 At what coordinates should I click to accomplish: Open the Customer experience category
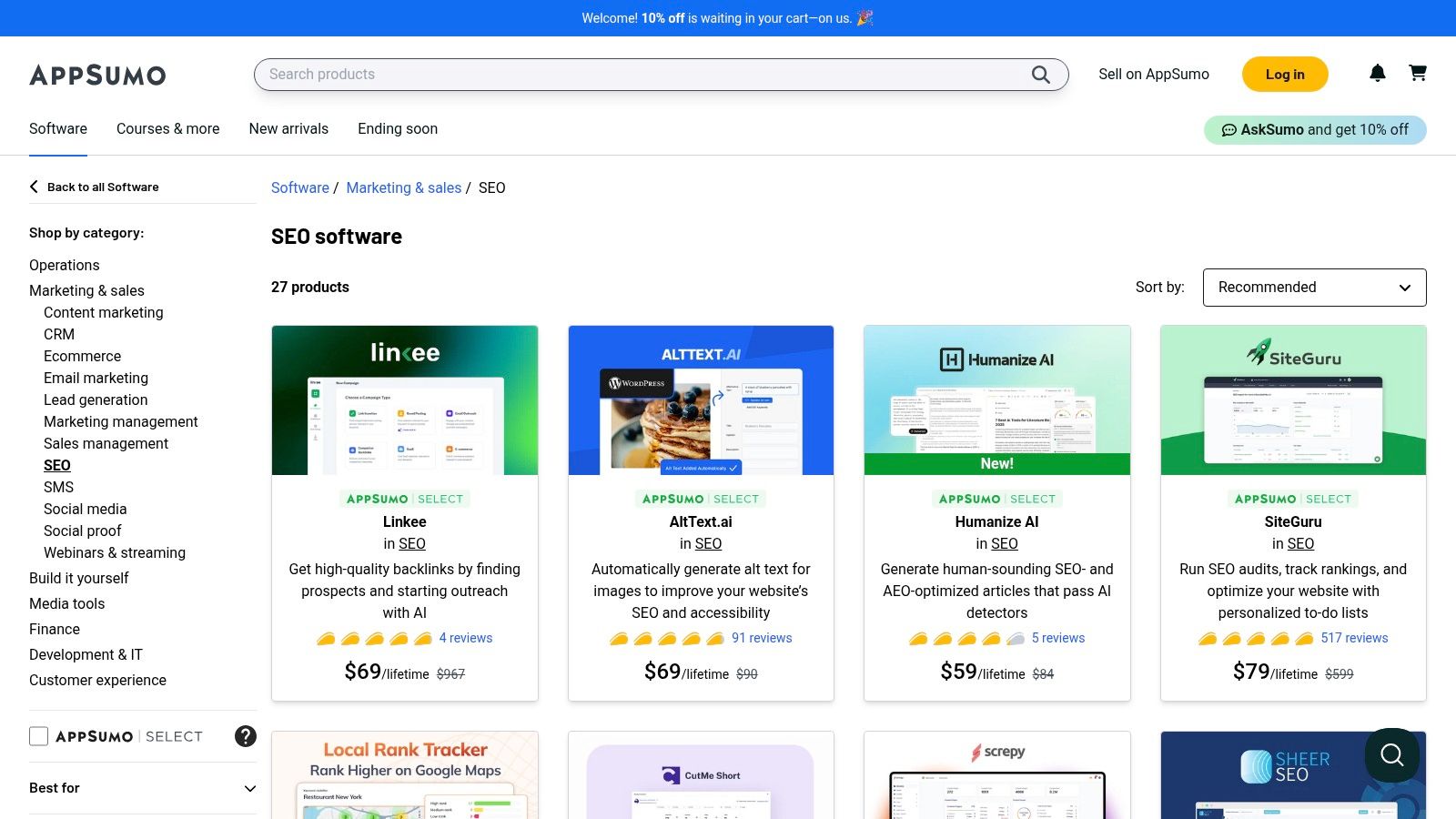point(97,681)
